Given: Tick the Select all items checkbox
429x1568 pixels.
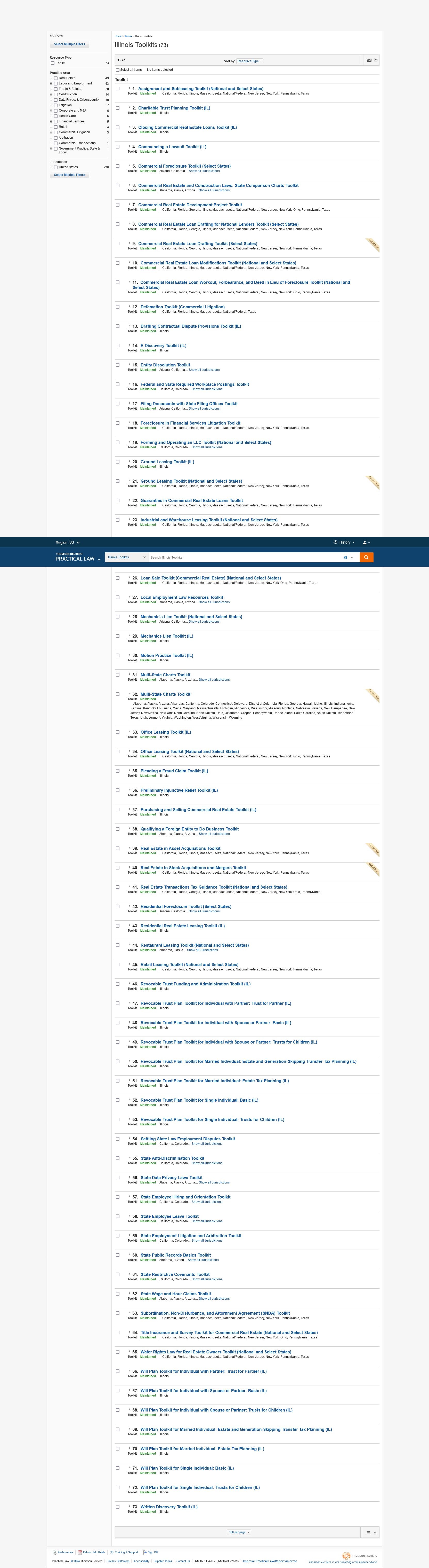Looking at the screenshot, I should coord(117,70).
